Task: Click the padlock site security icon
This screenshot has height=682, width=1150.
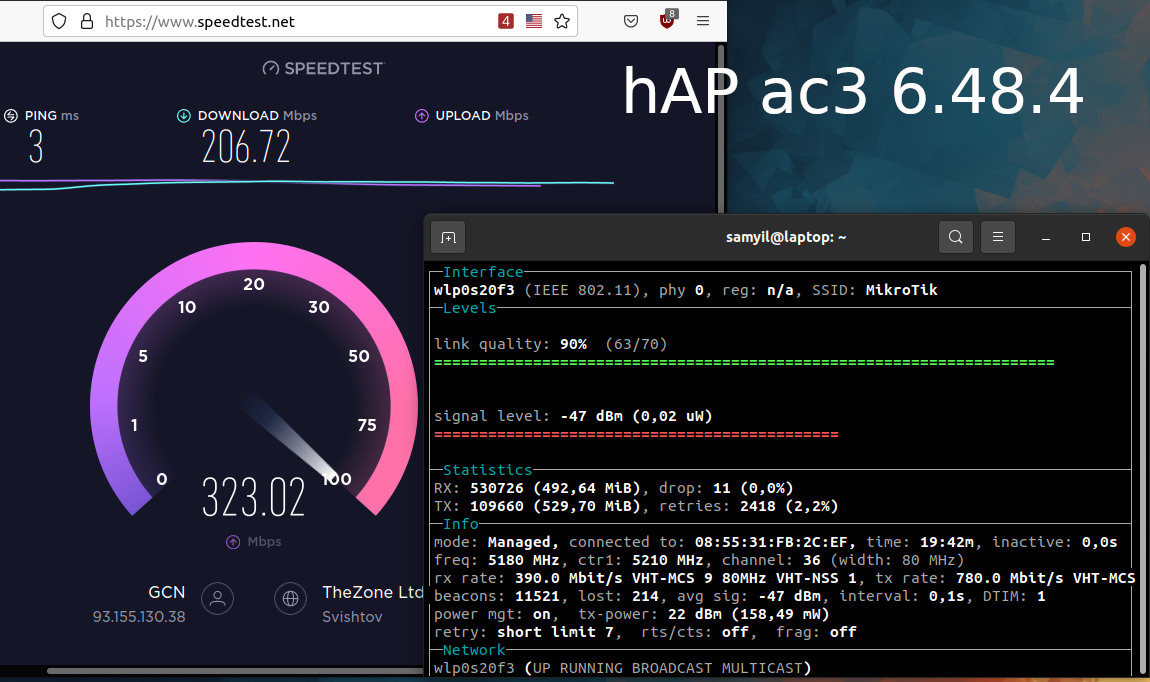Action: pyautogui.click(x=85, y=21)
